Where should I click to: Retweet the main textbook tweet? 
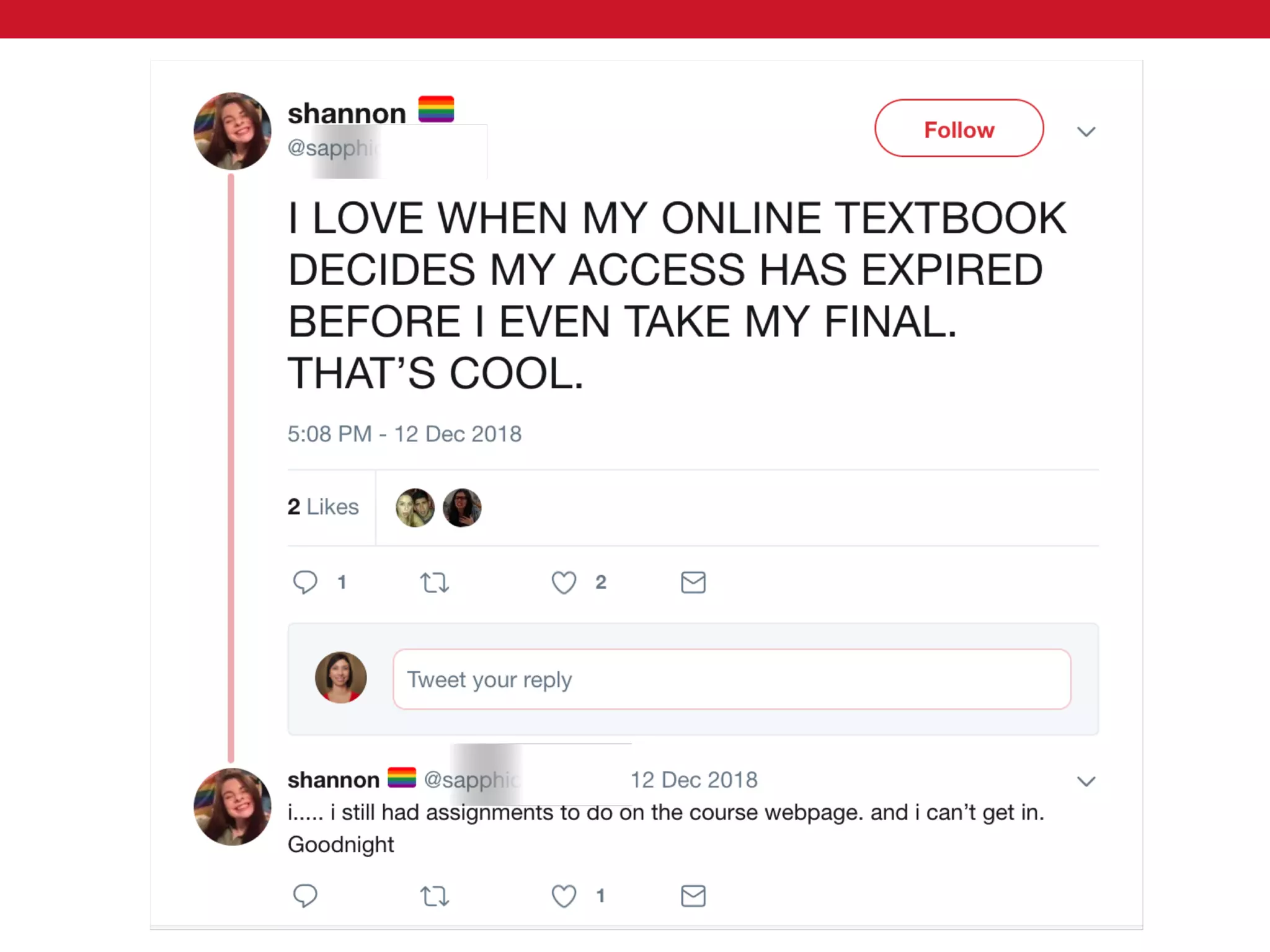[434, 583]
